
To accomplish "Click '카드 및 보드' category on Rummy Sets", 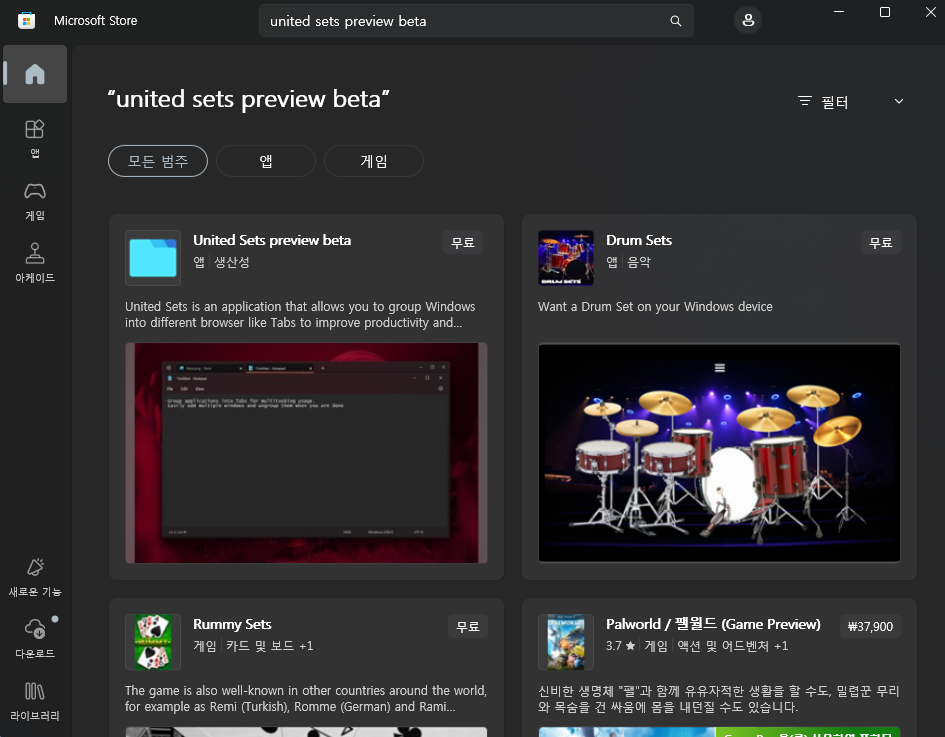I will 260,645.
